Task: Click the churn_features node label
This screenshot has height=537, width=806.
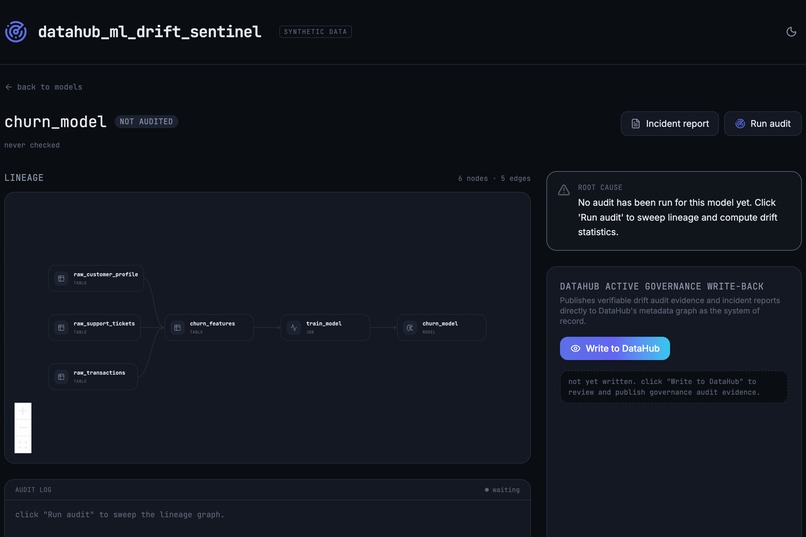Action: pos(212,323)
